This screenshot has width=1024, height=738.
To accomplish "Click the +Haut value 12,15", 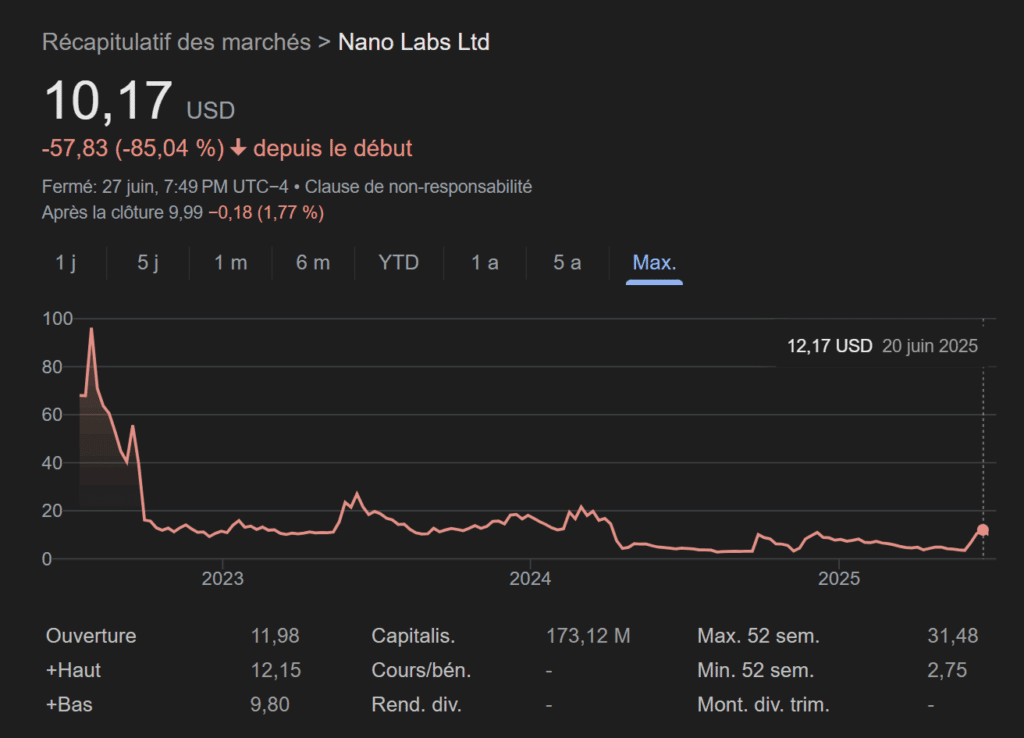I will click(x=276, y=670).
